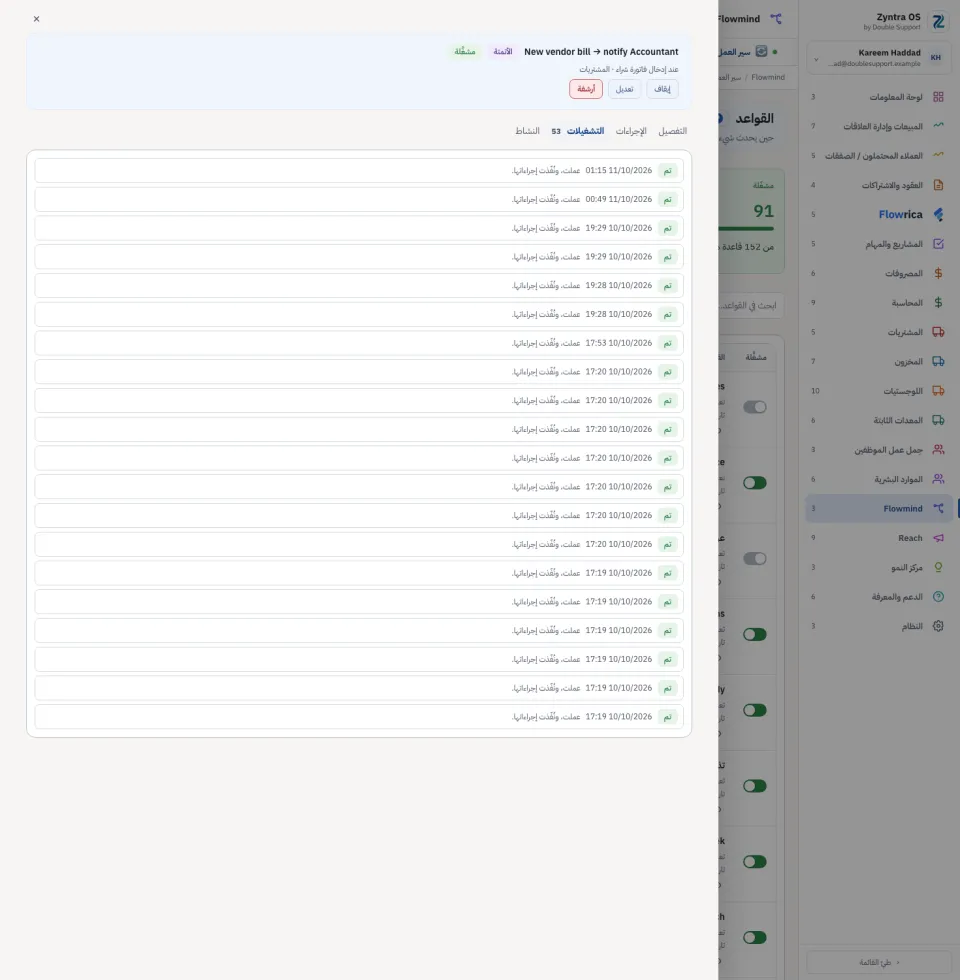Open المشتريات purchases truck icon
The width and height of the screenshot is (960, 980).
coord(938,332)
